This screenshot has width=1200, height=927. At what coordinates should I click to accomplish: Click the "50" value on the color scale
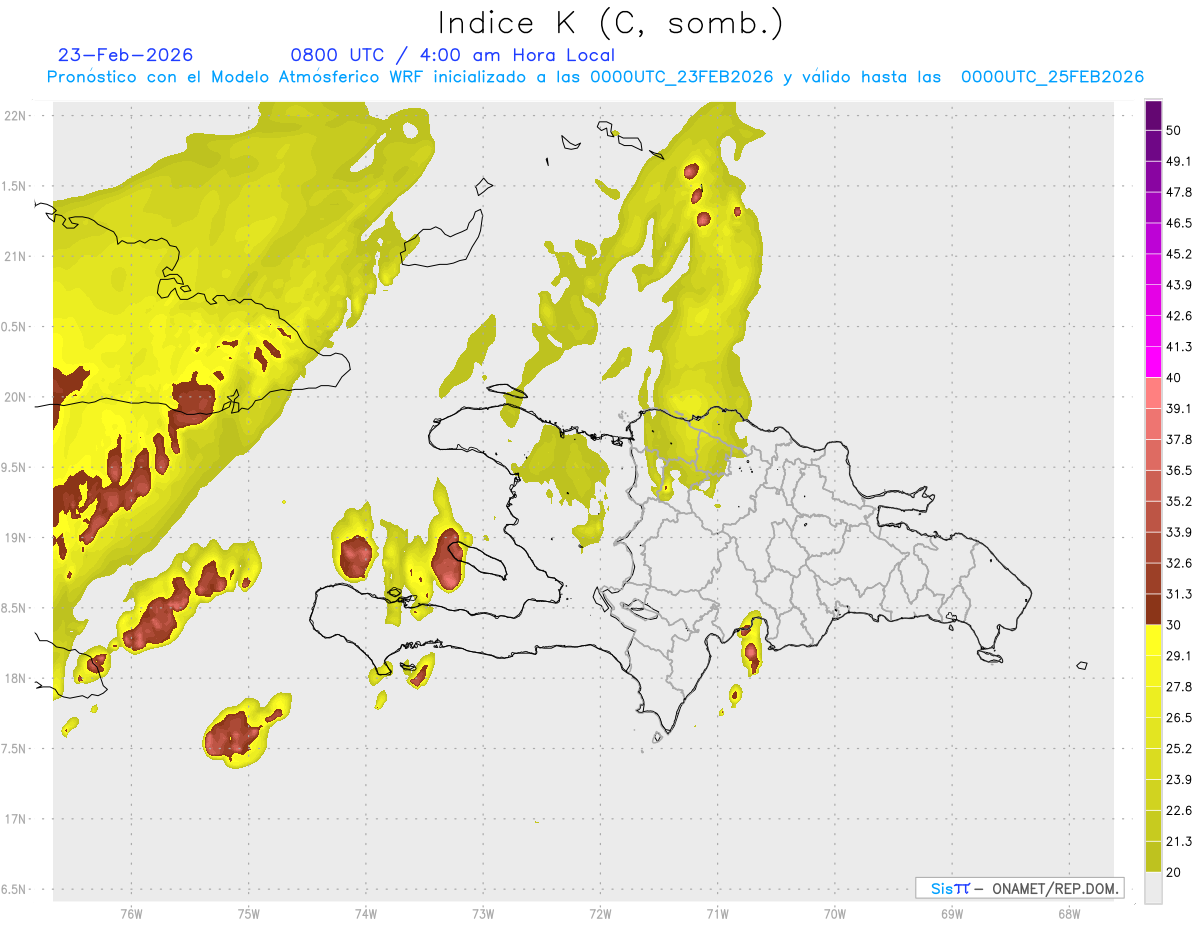pos(1174,130)
